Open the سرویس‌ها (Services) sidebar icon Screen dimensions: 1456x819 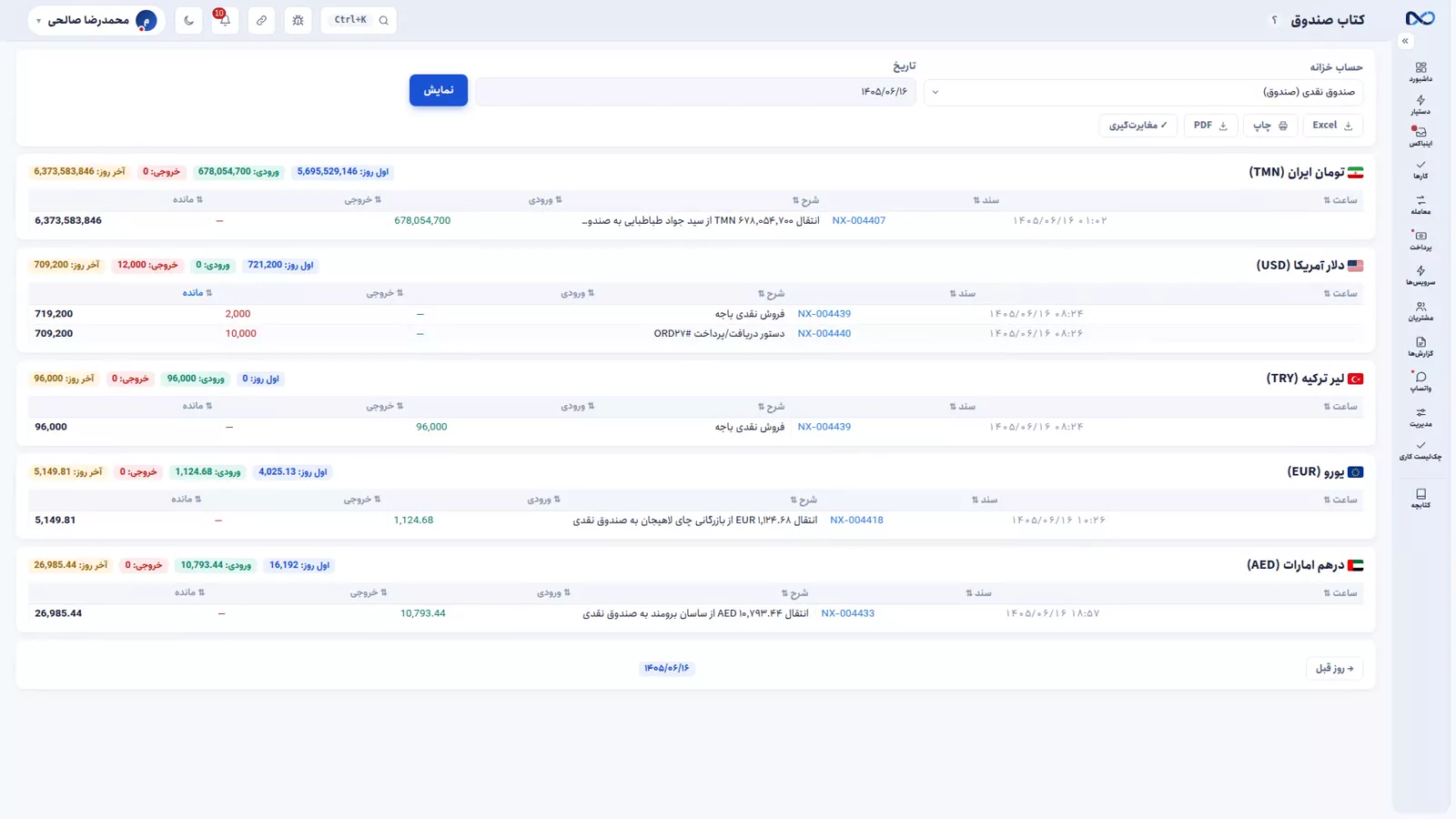tap(1421, 276)
